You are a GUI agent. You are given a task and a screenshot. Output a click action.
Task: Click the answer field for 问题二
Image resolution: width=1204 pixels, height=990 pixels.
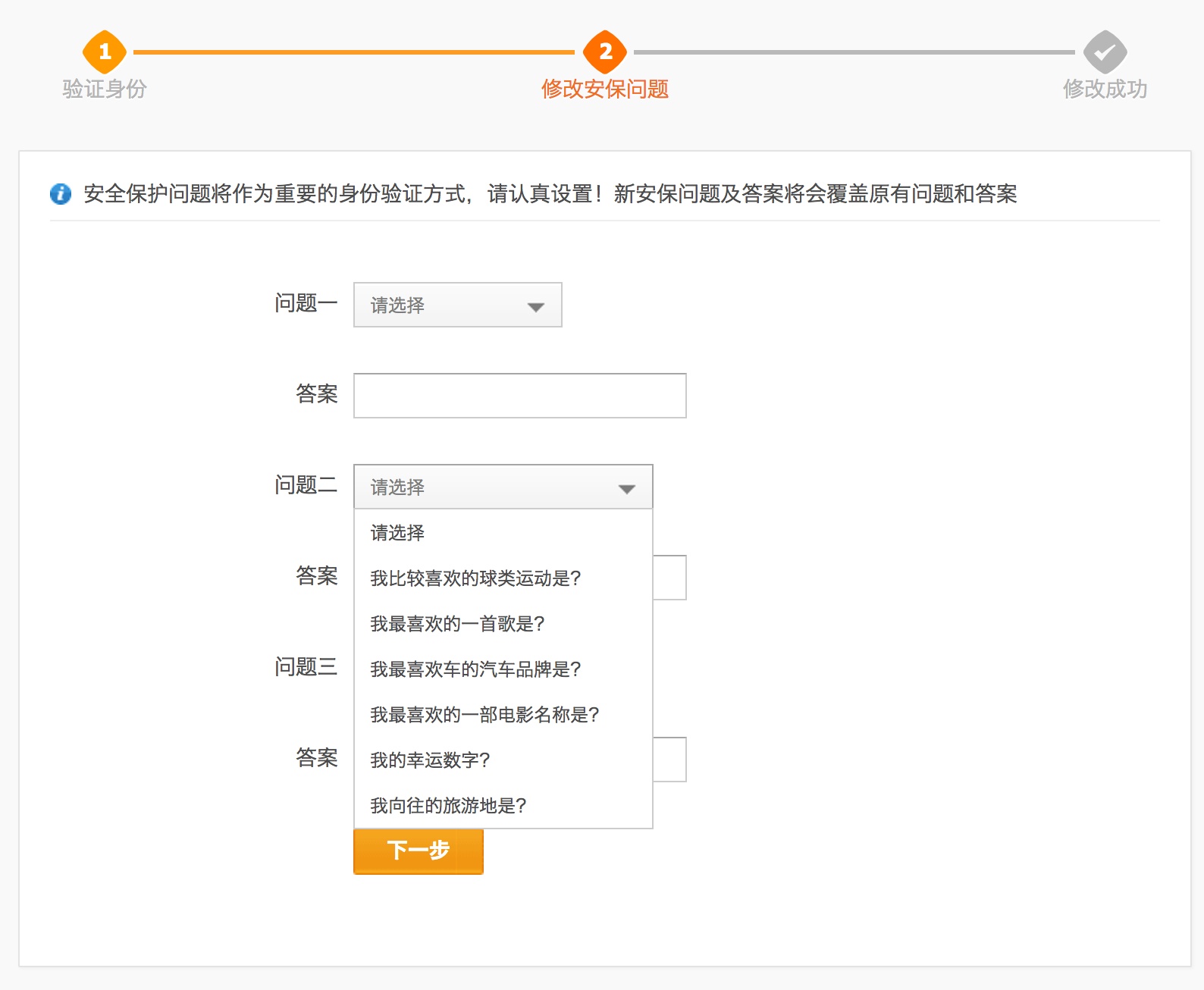669,578
